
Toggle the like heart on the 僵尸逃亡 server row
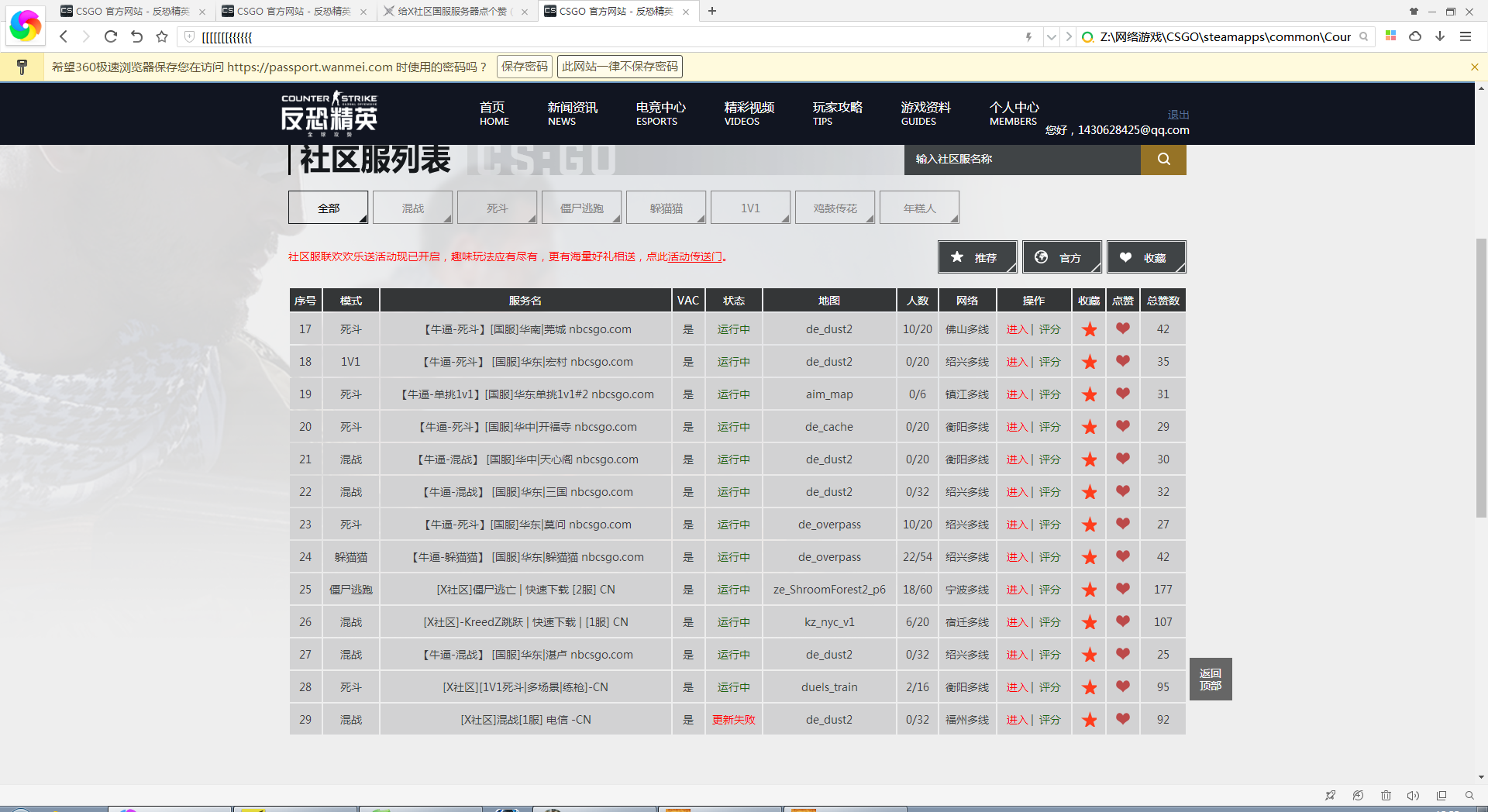1122,589
